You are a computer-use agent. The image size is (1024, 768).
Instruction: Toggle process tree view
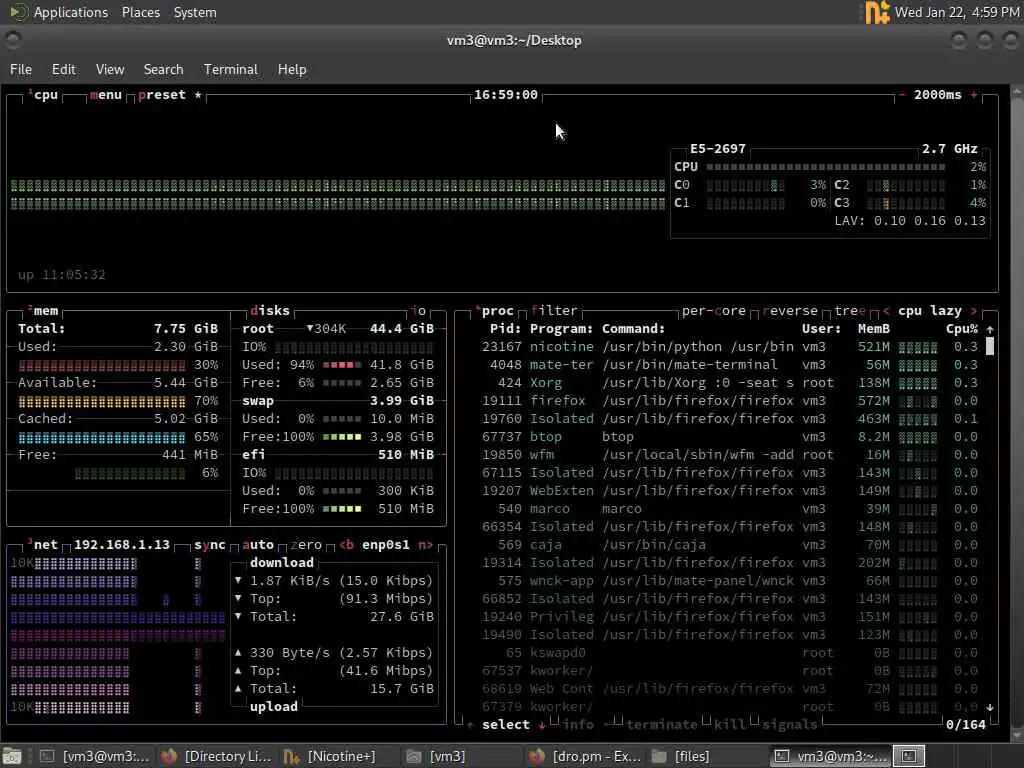pyautogui.click(x=850, y=311)
